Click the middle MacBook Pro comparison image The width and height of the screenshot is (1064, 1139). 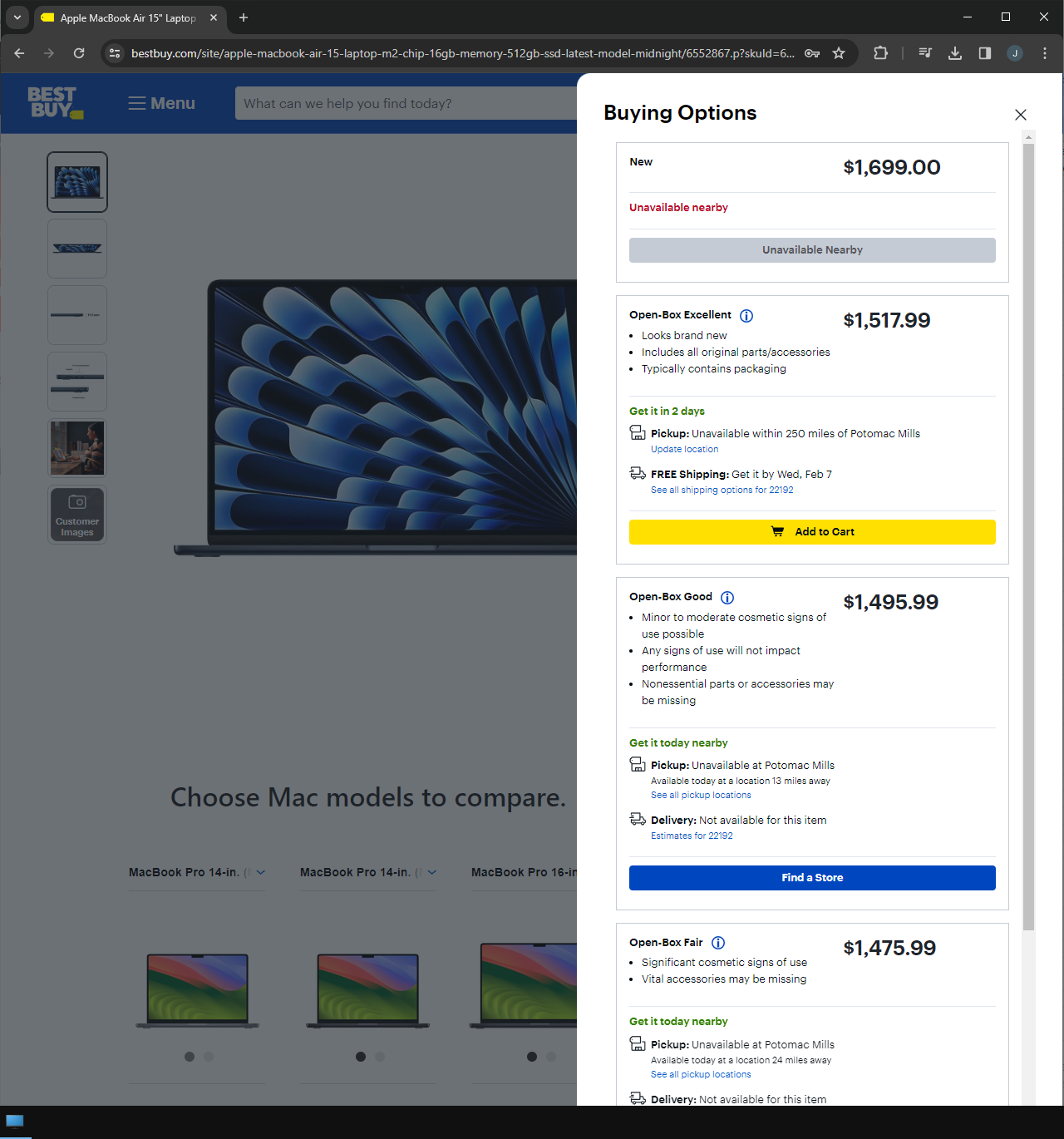368,990
